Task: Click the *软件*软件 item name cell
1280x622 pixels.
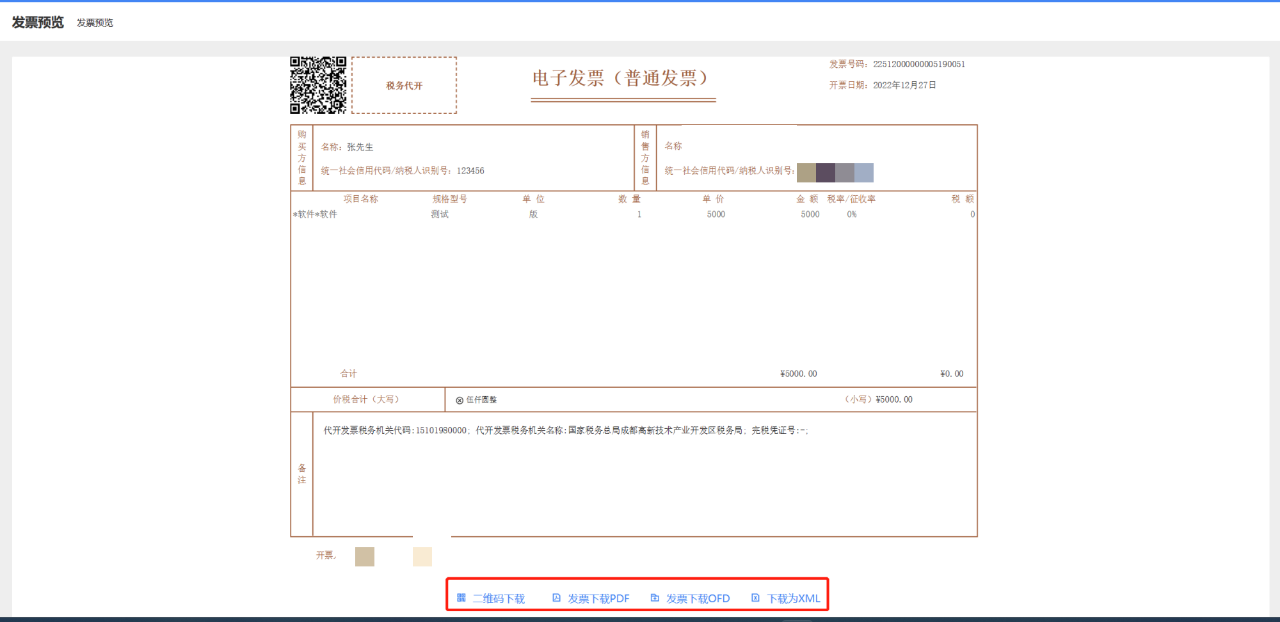Action: pyautogui.click(x=315, y=214)
